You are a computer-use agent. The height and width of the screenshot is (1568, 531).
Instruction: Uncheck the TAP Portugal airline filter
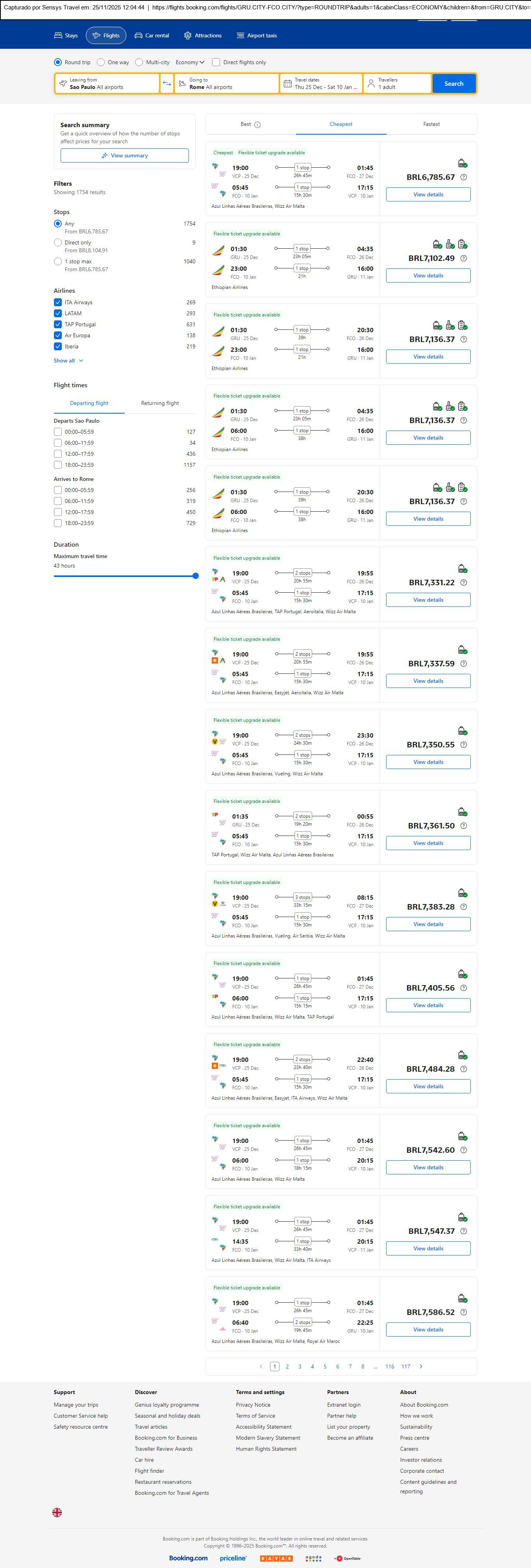coord(58,324)
